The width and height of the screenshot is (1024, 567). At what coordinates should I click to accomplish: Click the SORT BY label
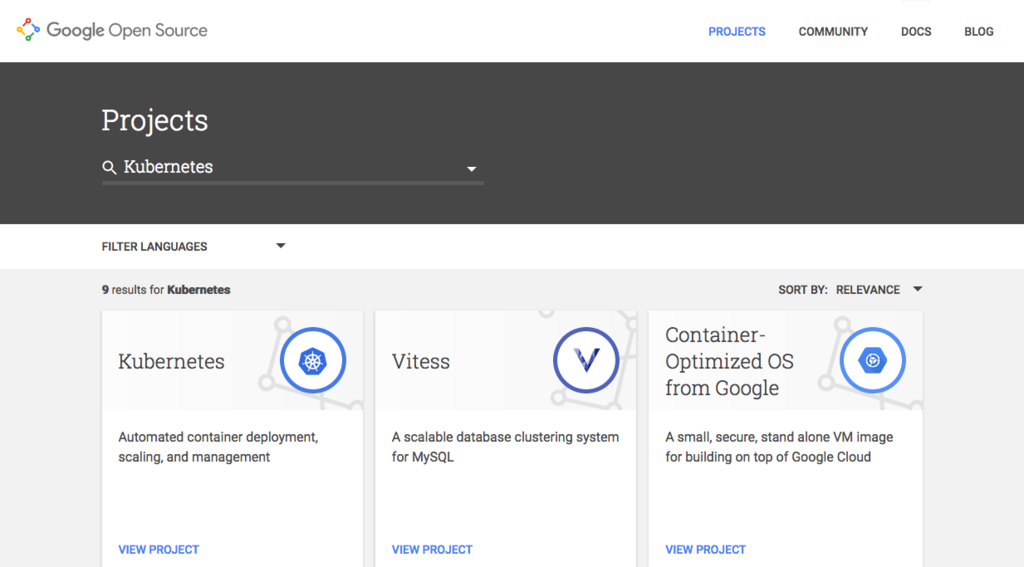tap(803, 289)
